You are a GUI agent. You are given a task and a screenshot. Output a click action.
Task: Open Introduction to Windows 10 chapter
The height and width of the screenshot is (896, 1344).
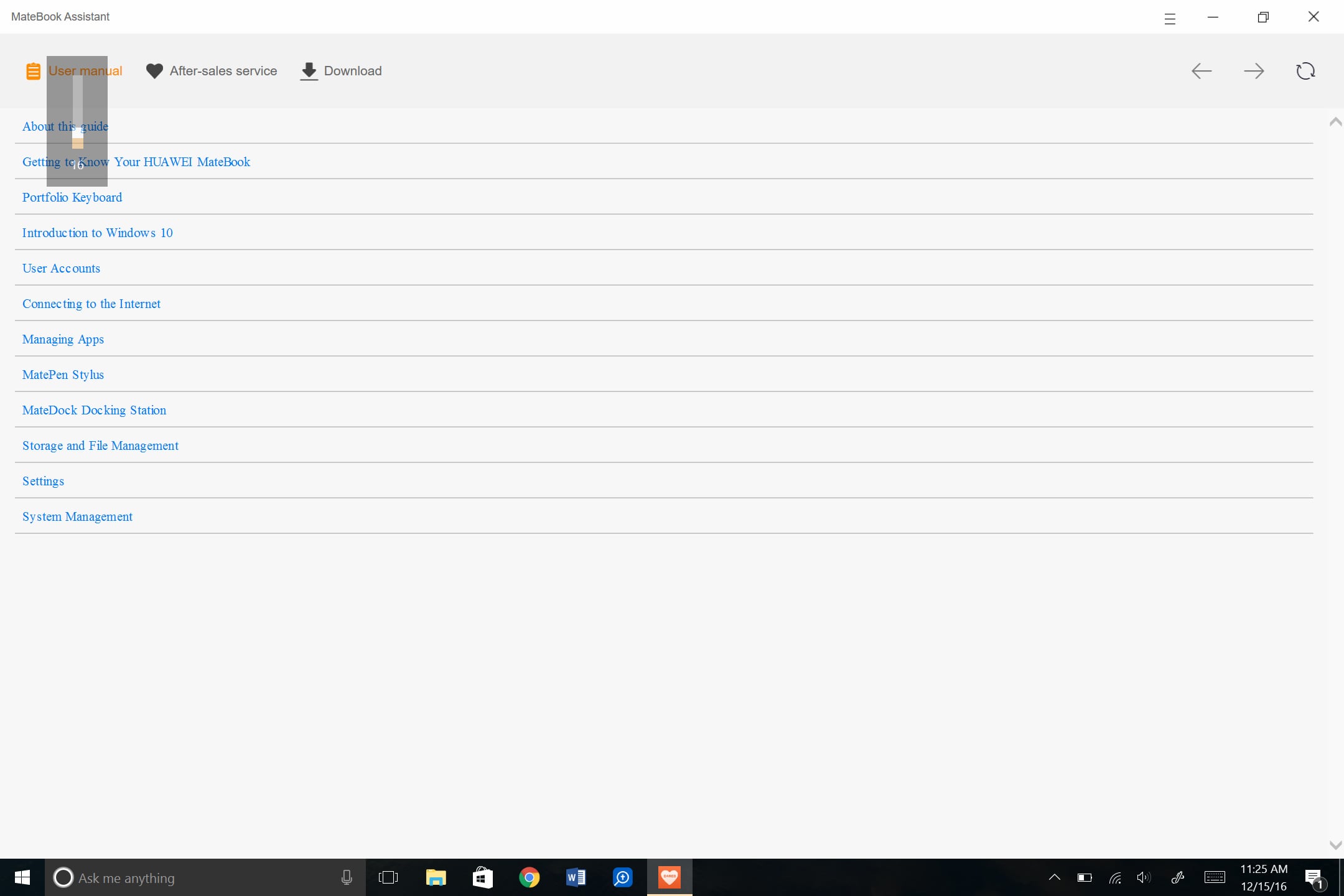coord(98,233)
